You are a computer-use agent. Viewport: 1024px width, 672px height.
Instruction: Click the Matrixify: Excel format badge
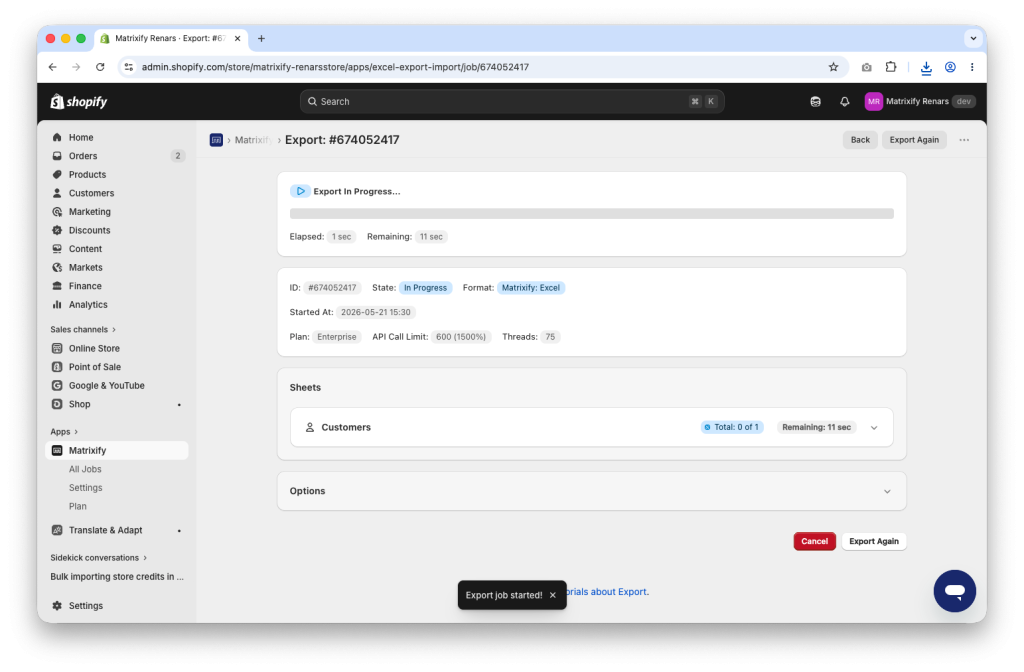click(x=530, y=288)
